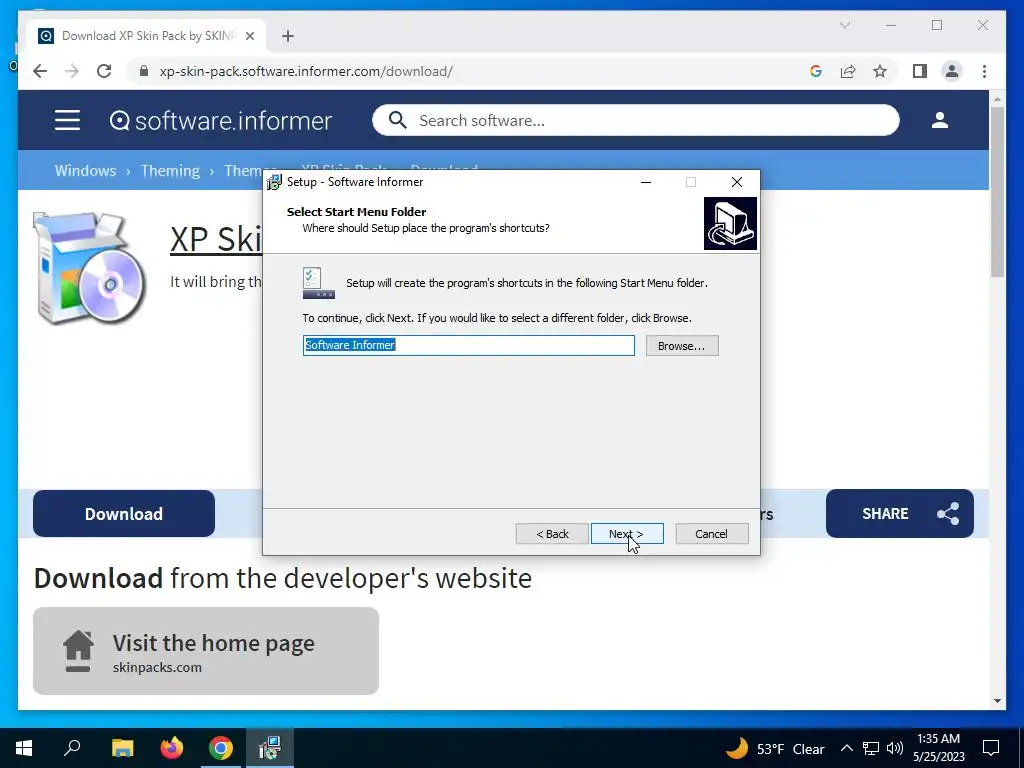Open the volume tray icon
1024x768 pixels.
click(895, 748)
